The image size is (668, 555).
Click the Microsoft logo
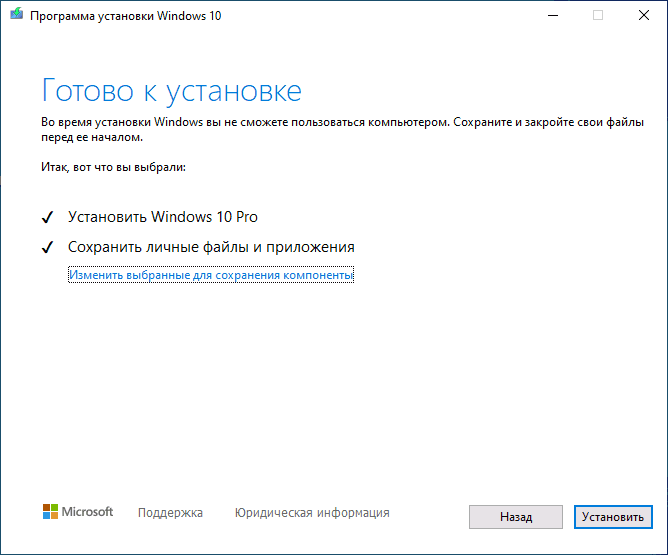pyautogui.click(x=78, y=512)
